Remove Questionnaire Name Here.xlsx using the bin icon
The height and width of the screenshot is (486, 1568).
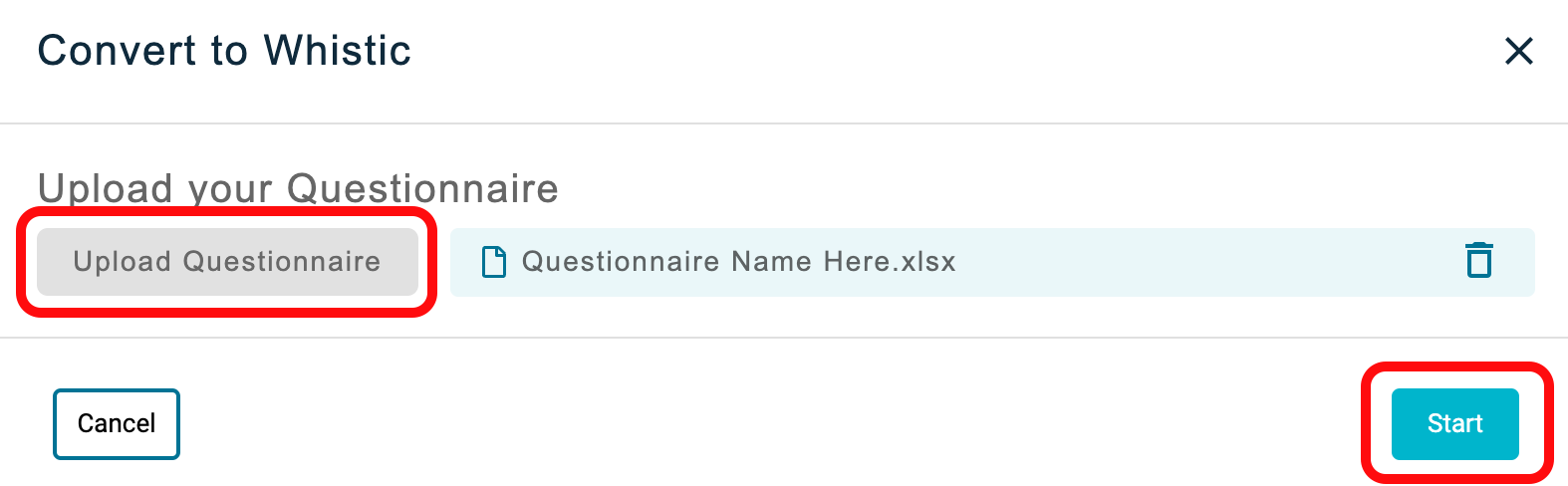point(1479,260)
